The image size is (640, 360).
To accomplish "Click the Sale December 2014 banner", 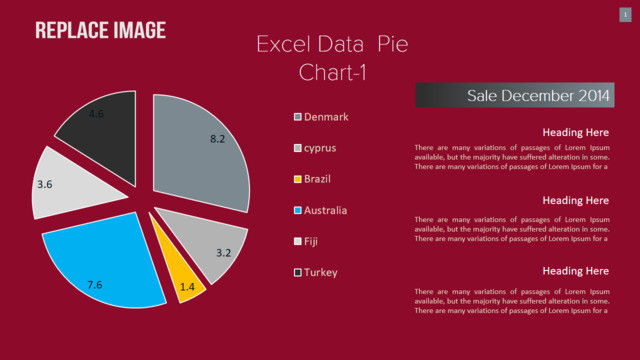I will (x=515, y=95).
